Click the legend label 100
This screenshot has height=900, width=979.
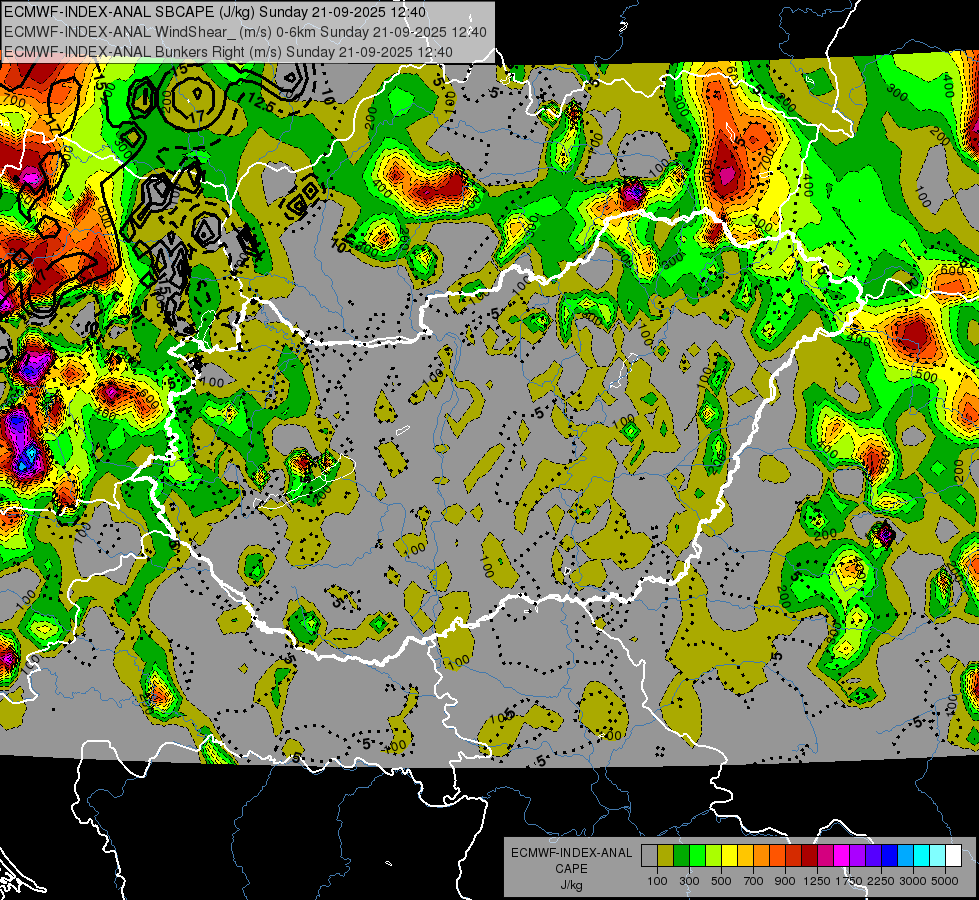[x=657, y=881]
